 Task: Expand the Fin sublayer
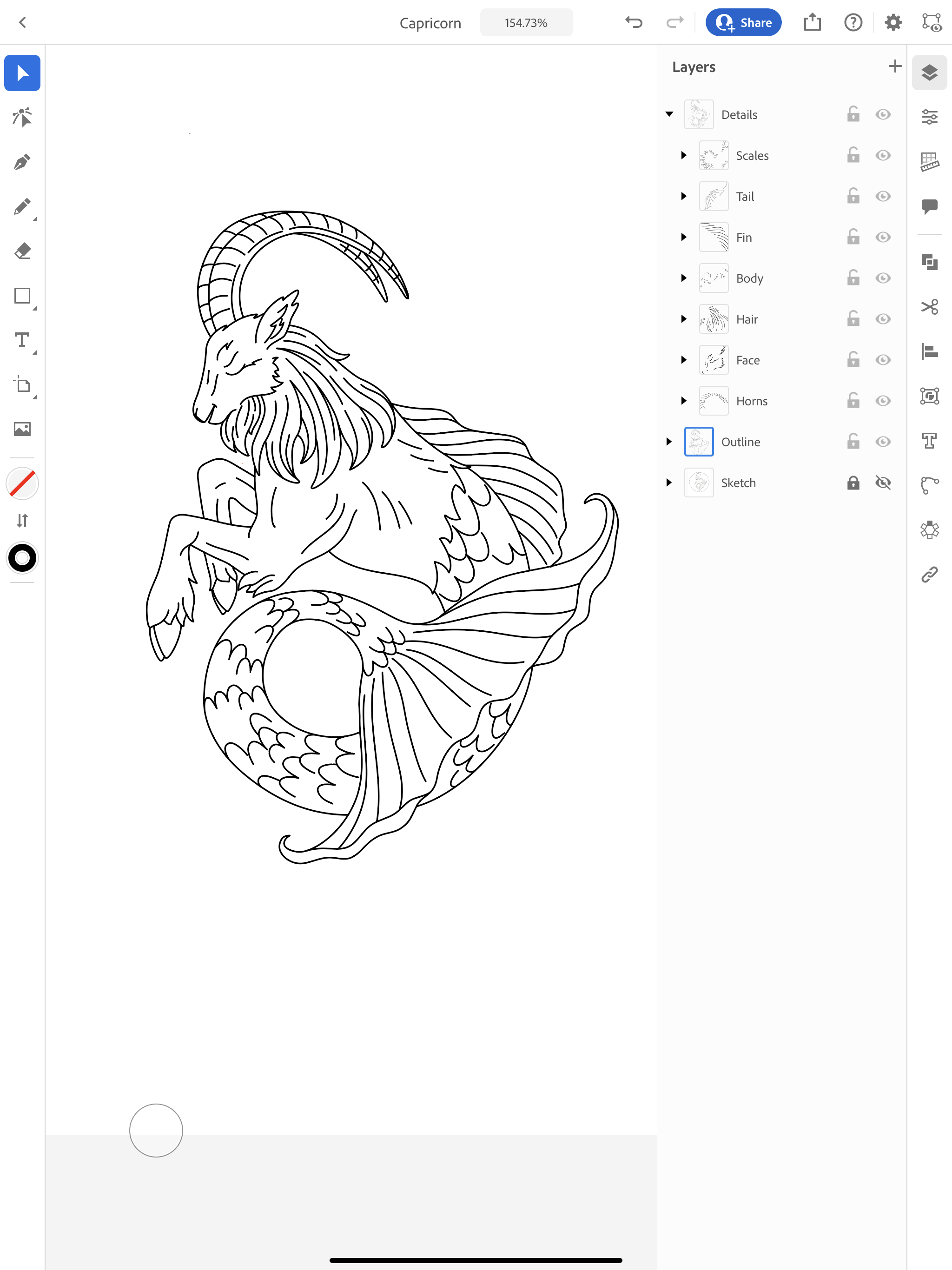[683, 237]
